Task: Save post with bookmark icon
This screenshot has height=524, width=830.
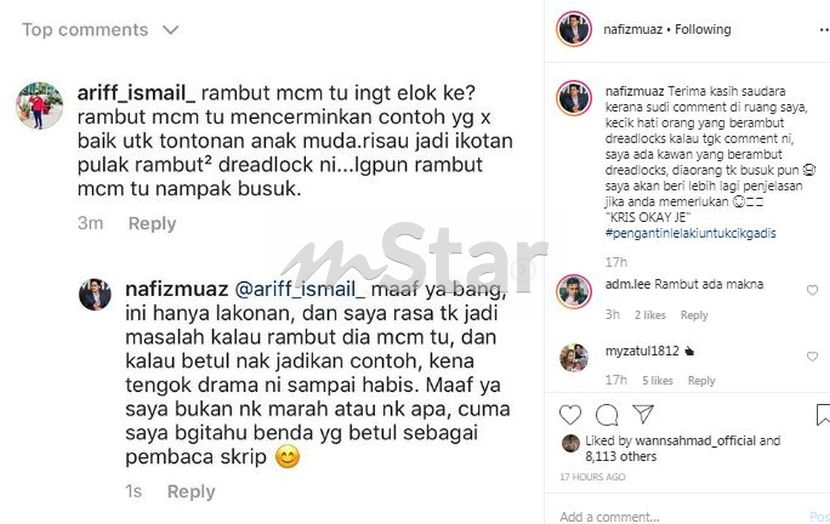Action: [x=823, y=414]
